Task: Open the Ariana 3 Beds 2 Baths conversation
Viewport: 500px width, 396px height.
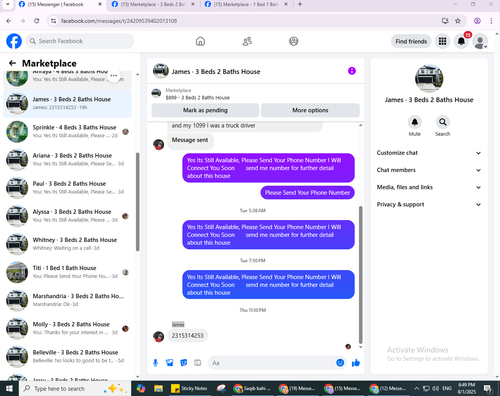Action: point(67,160)
